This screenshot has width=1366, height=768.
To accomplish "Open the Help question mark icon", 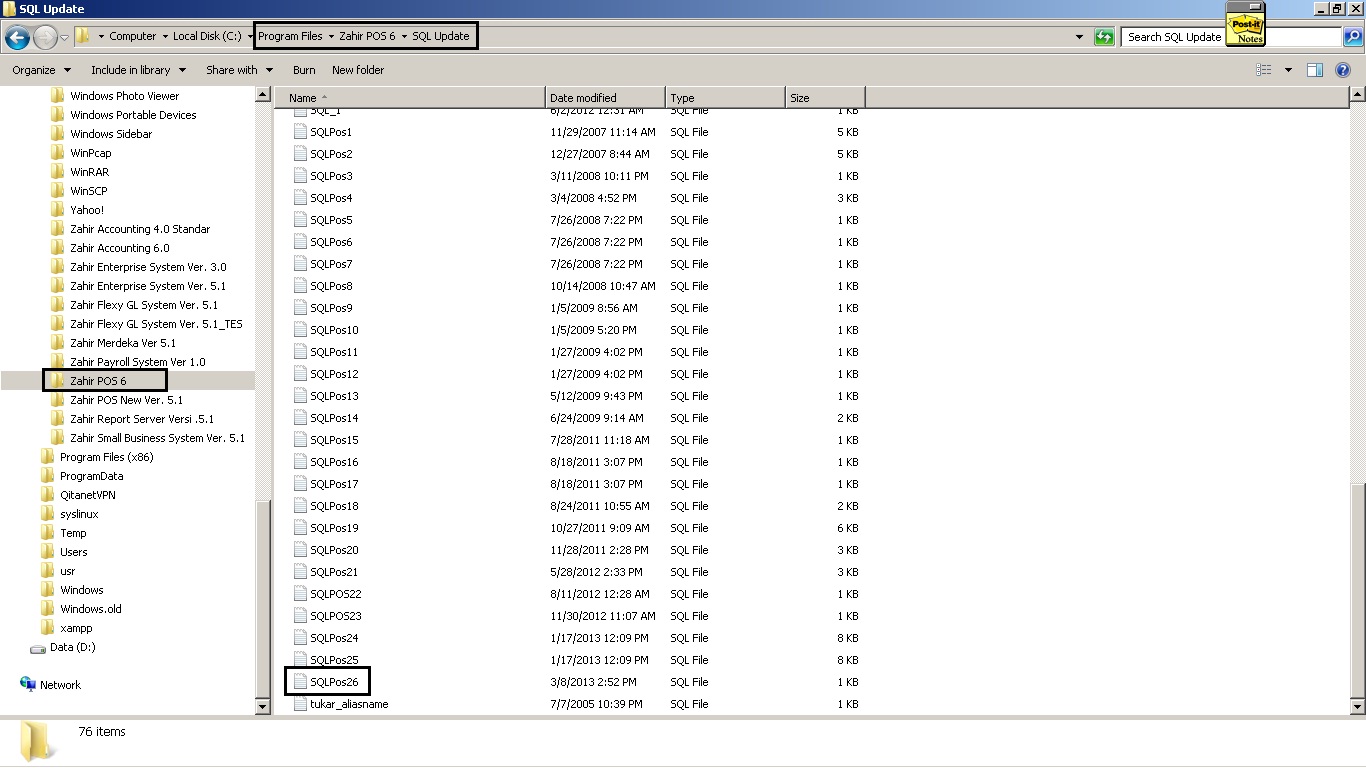I will [1343, 70].
